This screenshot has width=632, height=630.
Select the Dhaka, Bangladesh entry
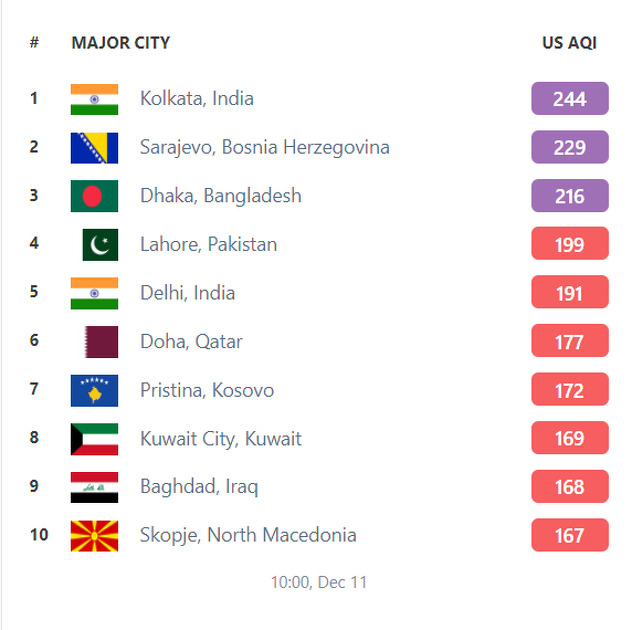pyautogui.click(x=220, y=196)
